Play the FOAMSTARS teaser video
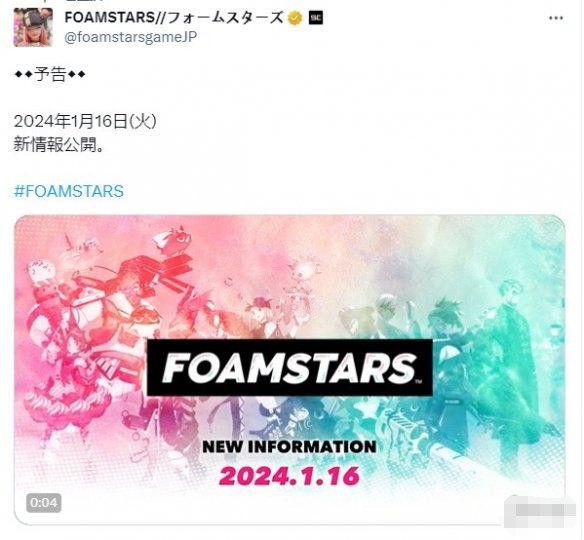Screen dimensions: 584x540 click(290, 369)
